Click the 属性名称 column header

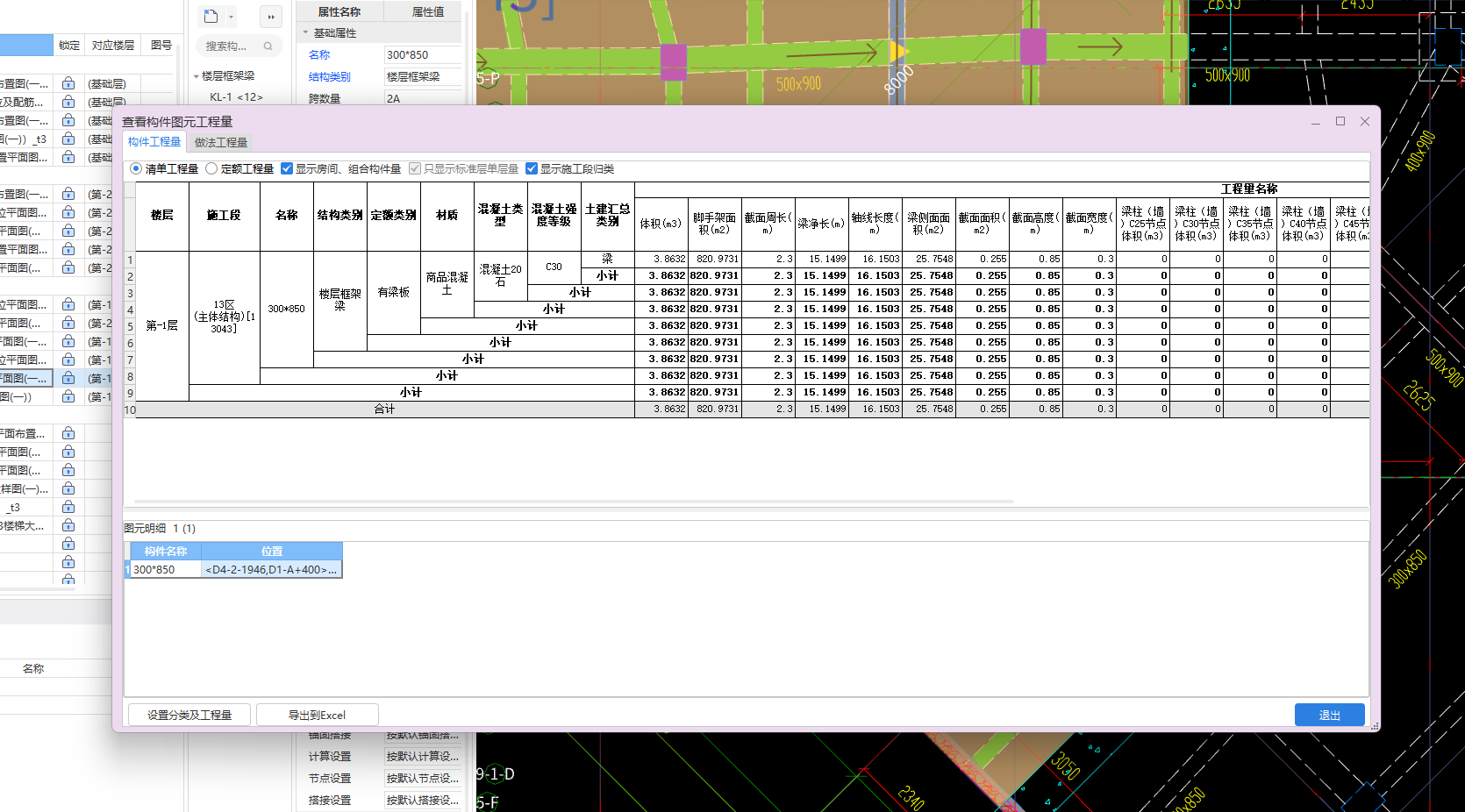(339, 12)
